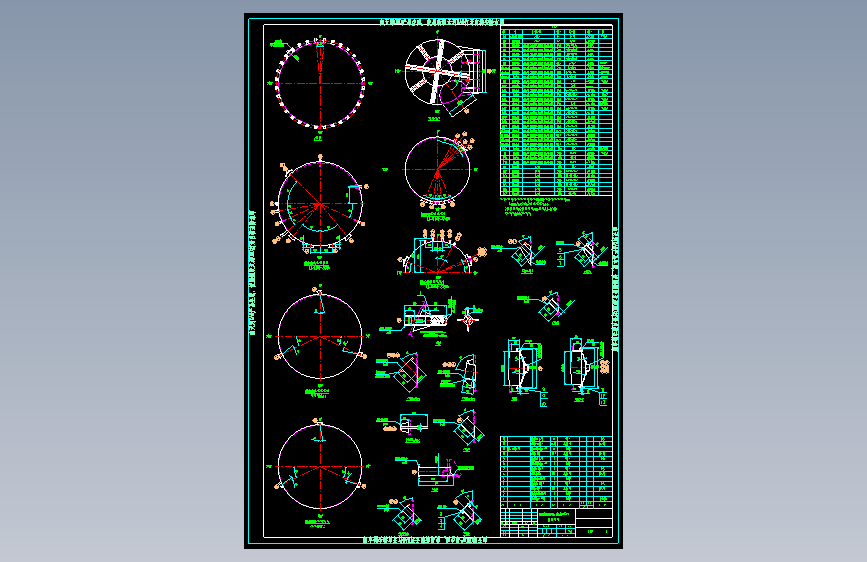Select the third left circle with three-spoke centerlines
This screenshot has width=867, height=562.
point(320,336)
